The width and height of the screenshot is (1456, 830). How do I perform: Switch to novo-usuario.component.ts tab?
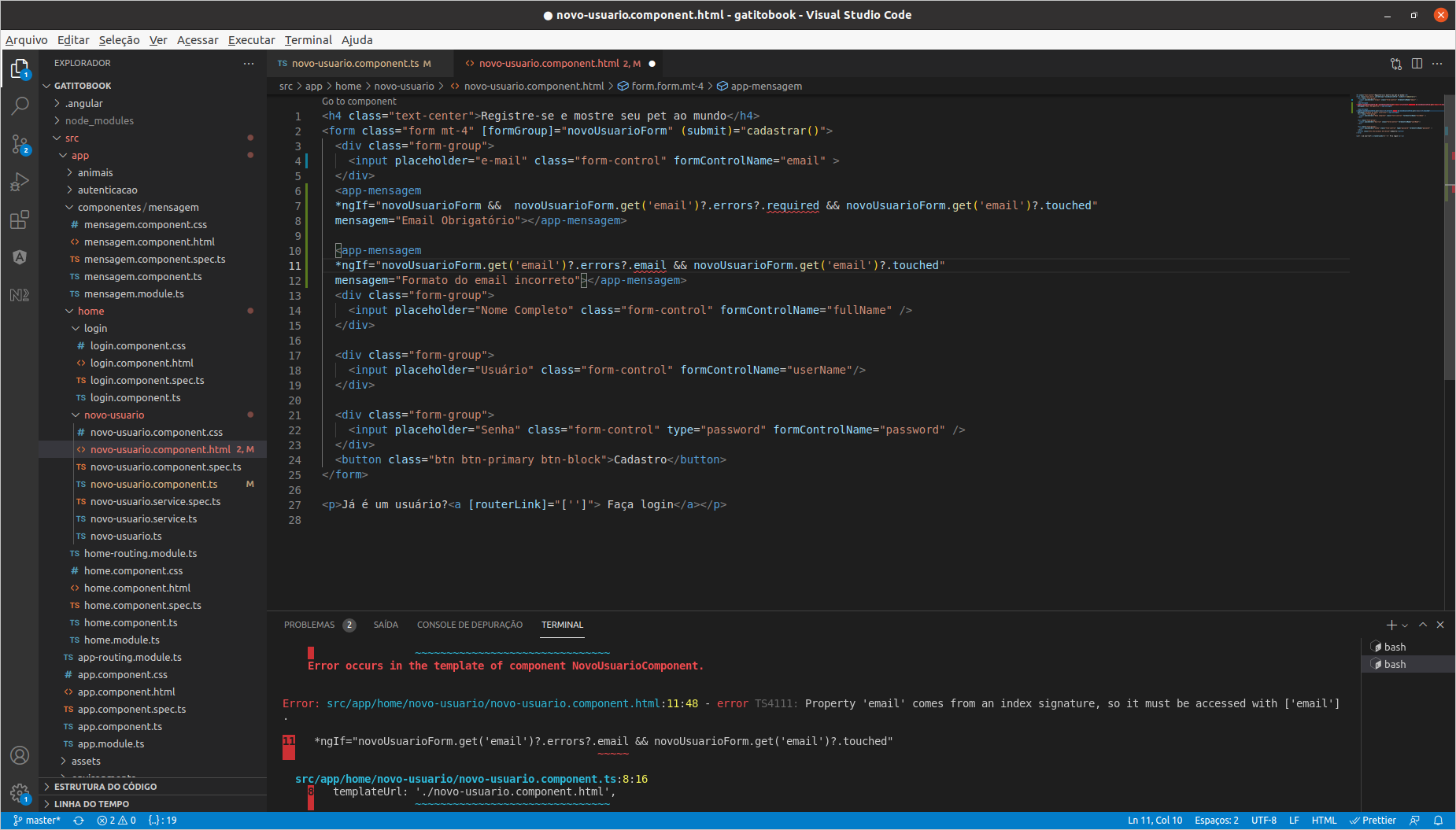[354, 64]
